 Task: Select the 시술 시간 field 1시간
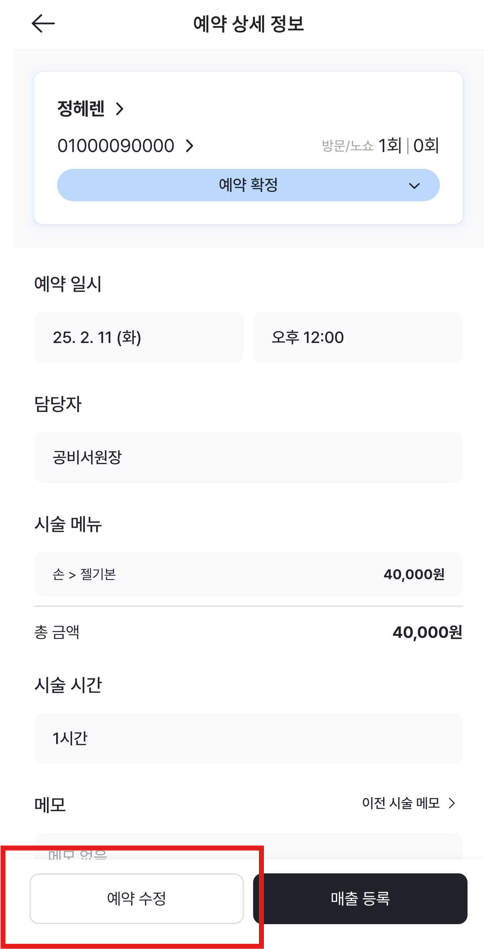coord(248,739)
